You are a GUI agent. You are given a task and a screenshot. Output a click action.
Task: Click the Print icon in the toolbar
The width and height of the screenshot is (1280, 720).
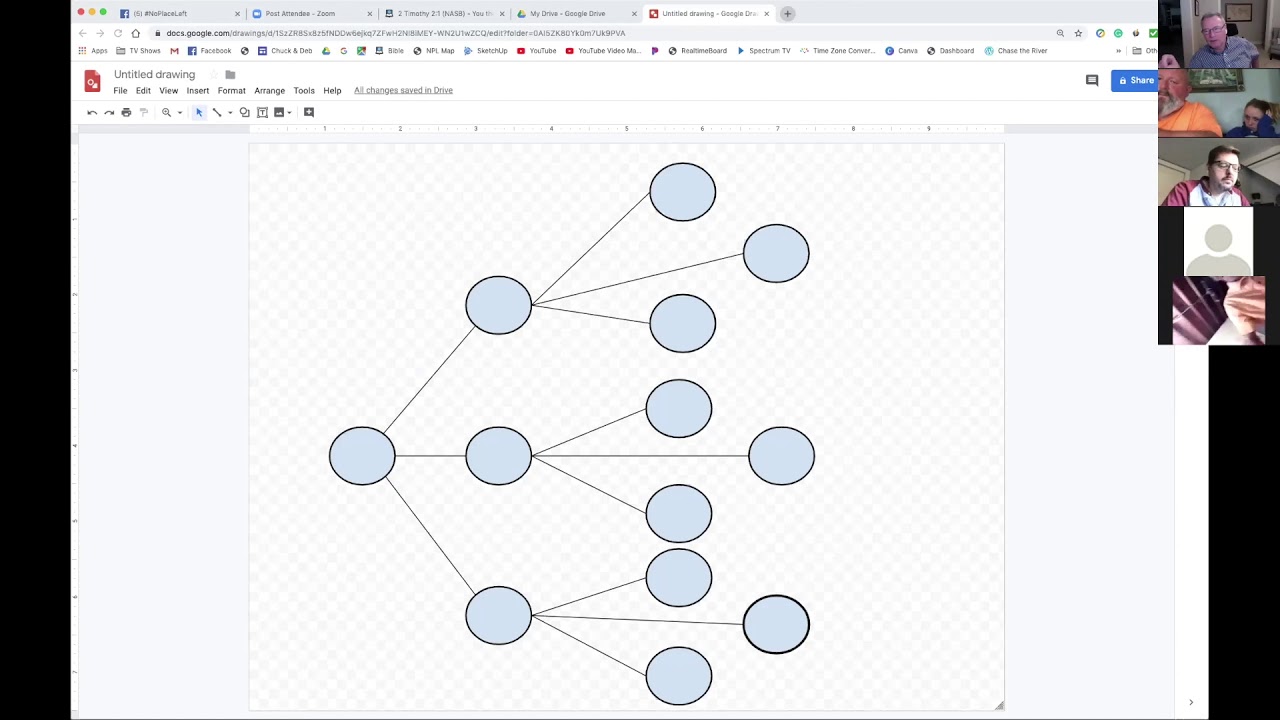pyautogui.click(x=126, y=112)
